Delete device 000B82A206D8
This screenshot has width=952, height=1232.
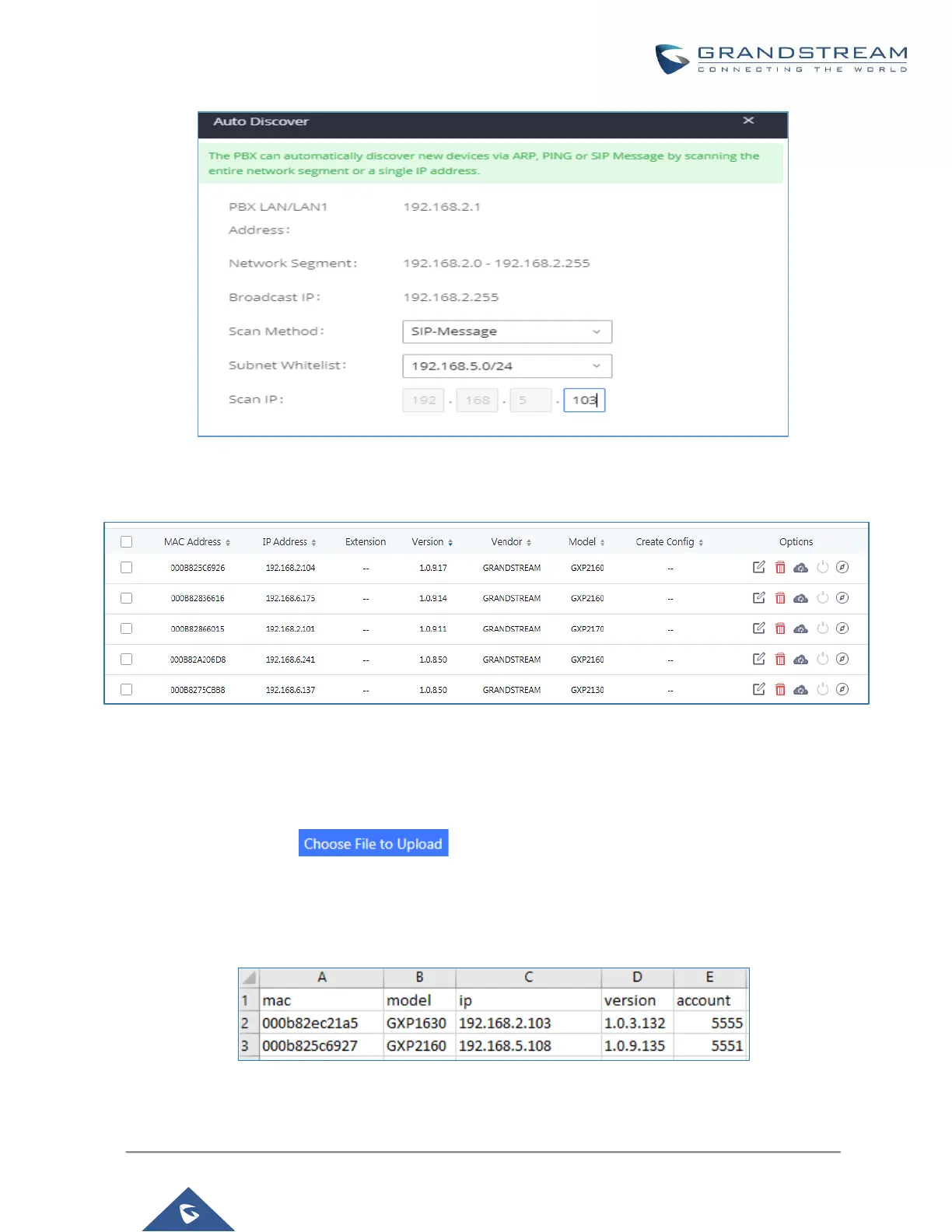780,659
